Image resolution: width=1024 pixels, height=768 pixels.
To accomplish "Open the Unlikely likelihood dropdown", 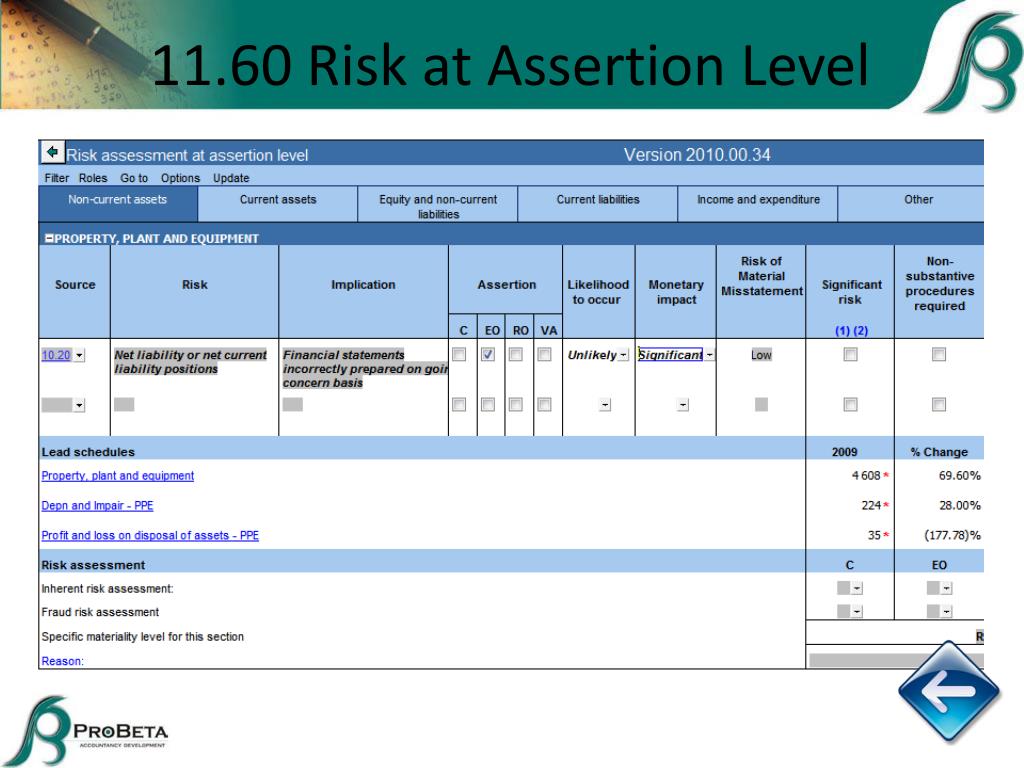I will coord(624,355).
